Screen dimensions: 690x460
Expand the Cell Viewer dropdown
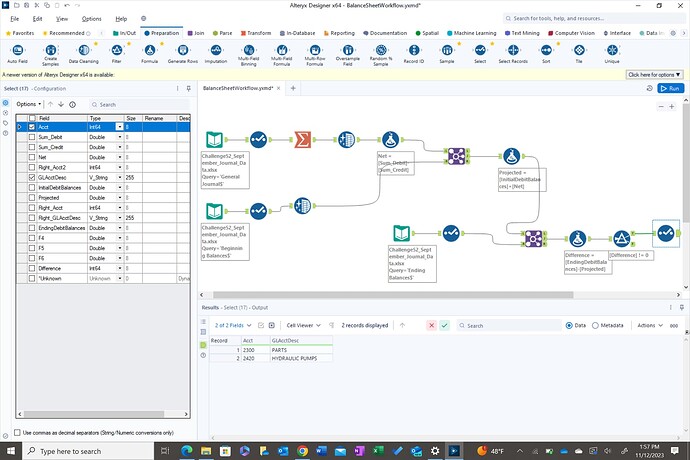pos(304,325)
